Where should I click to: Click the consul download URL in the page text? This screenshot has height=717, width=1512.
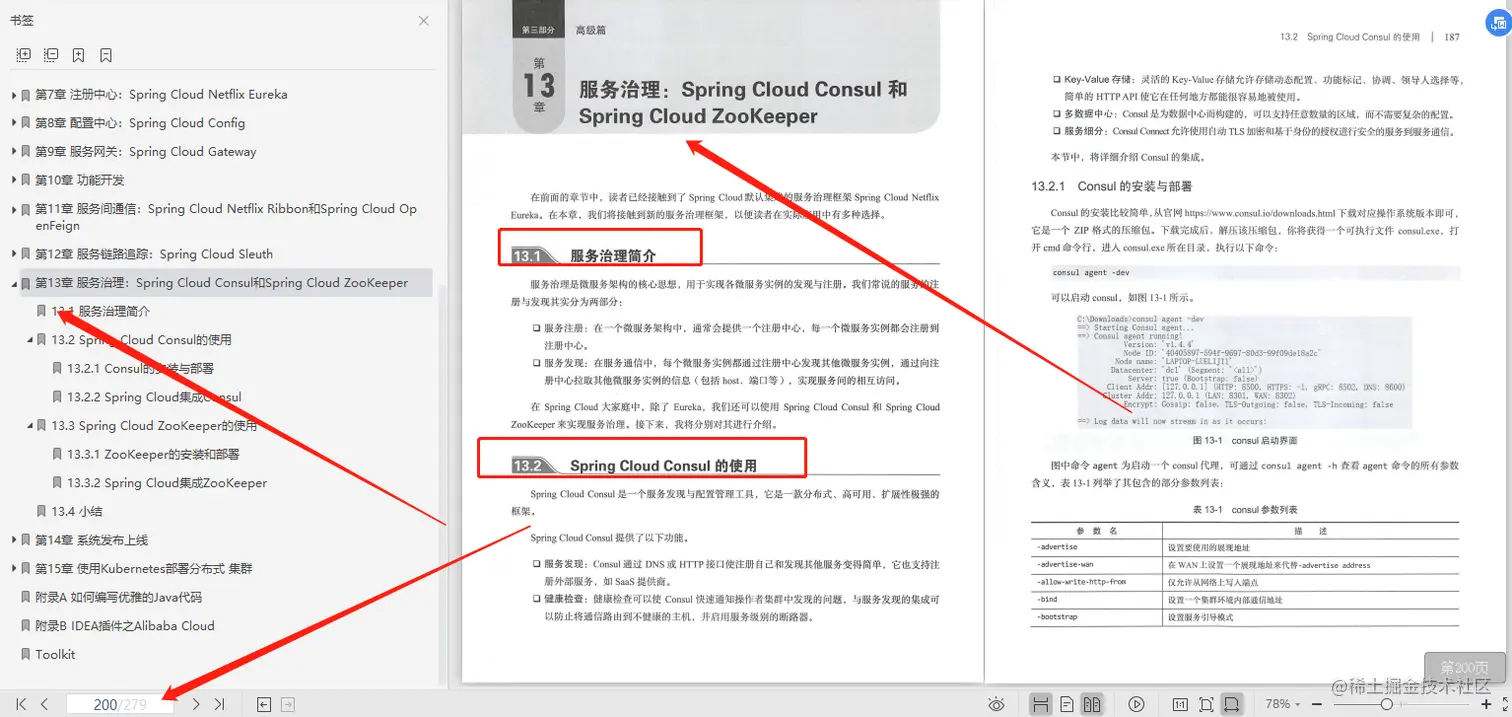[x=1259, y=213]
